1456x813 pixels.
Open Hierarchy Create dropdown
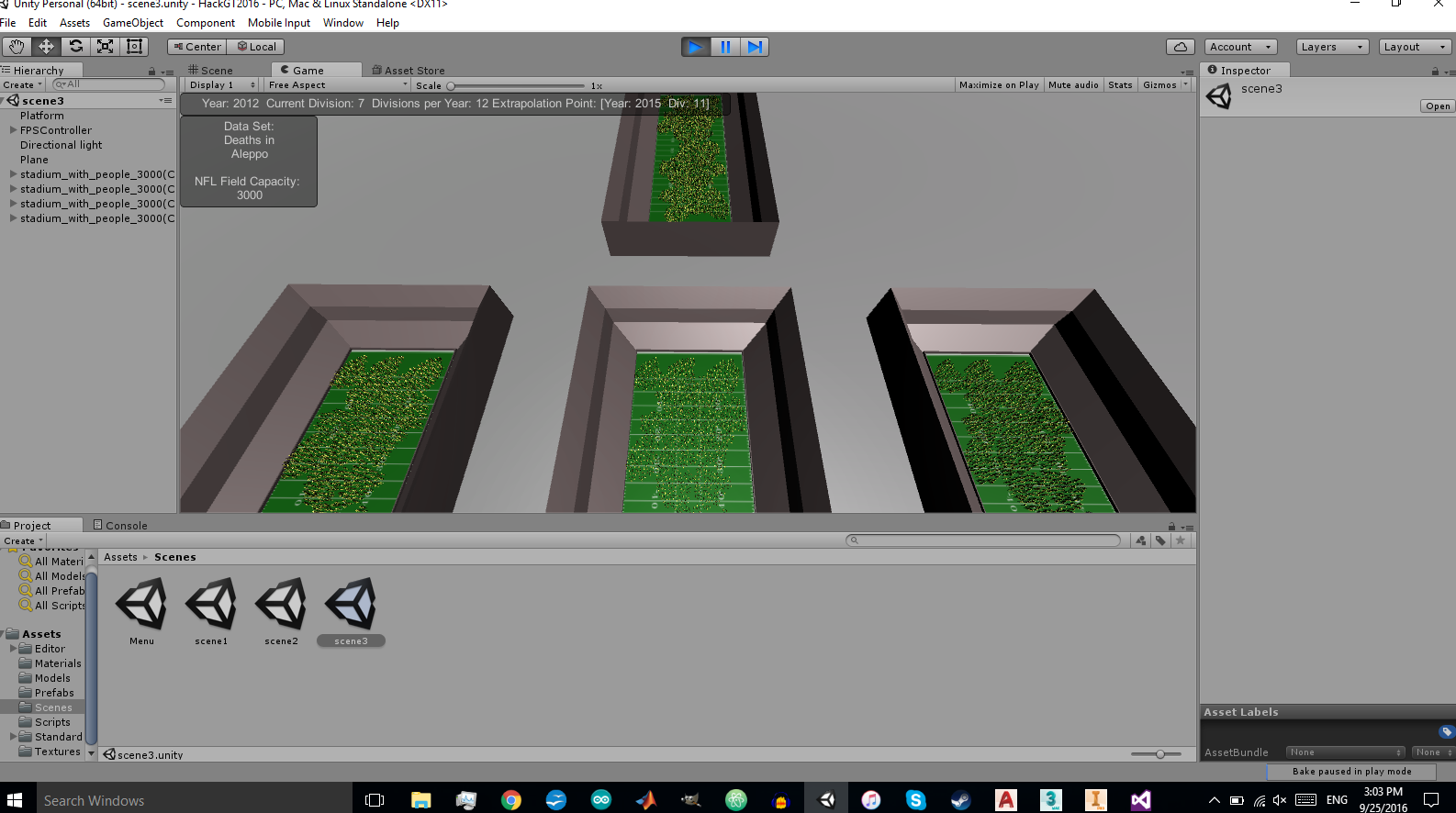coord(23,84)
